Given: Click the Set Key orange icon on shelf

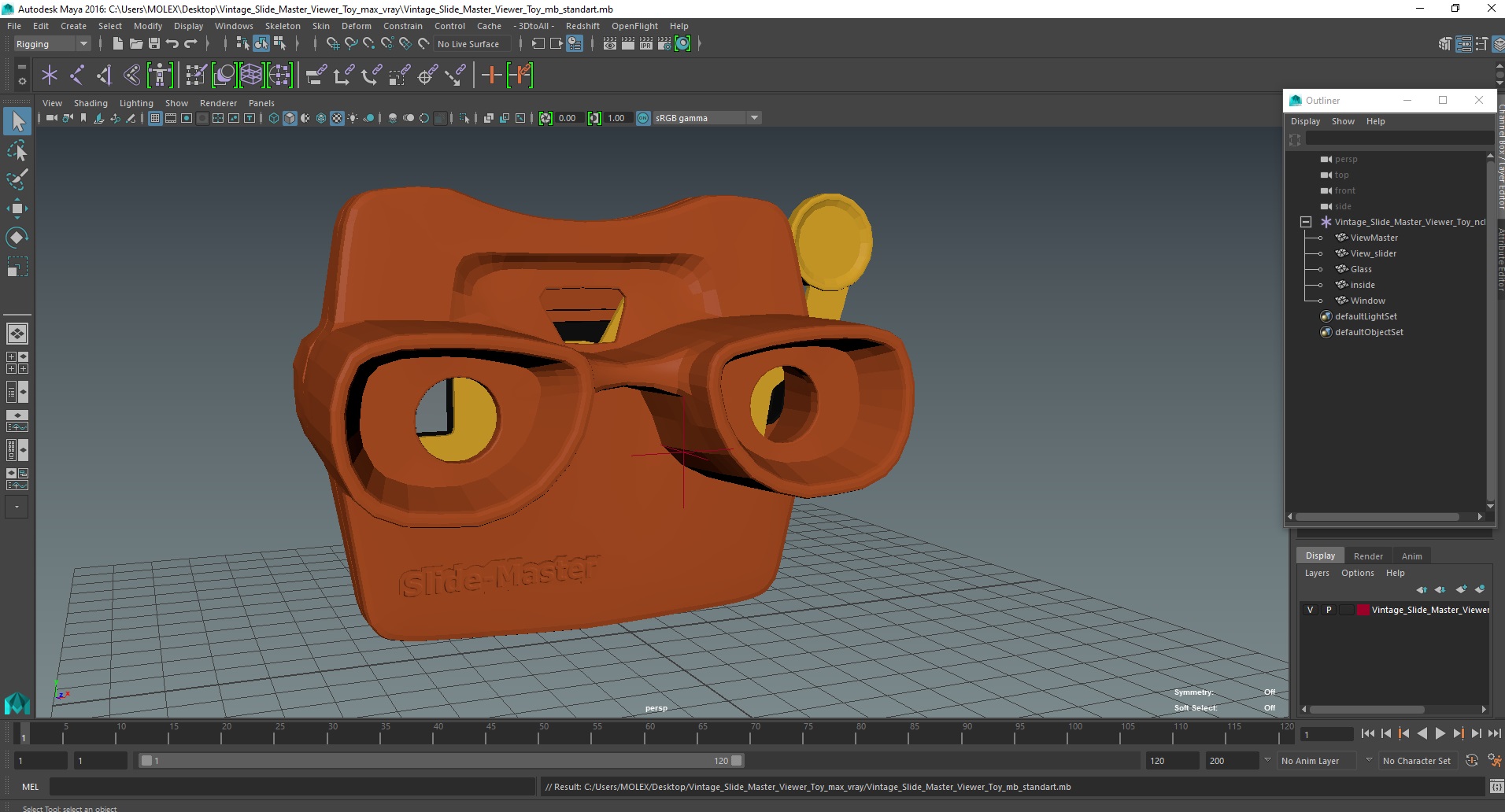Looking at the screenshot, I should 492,76.
